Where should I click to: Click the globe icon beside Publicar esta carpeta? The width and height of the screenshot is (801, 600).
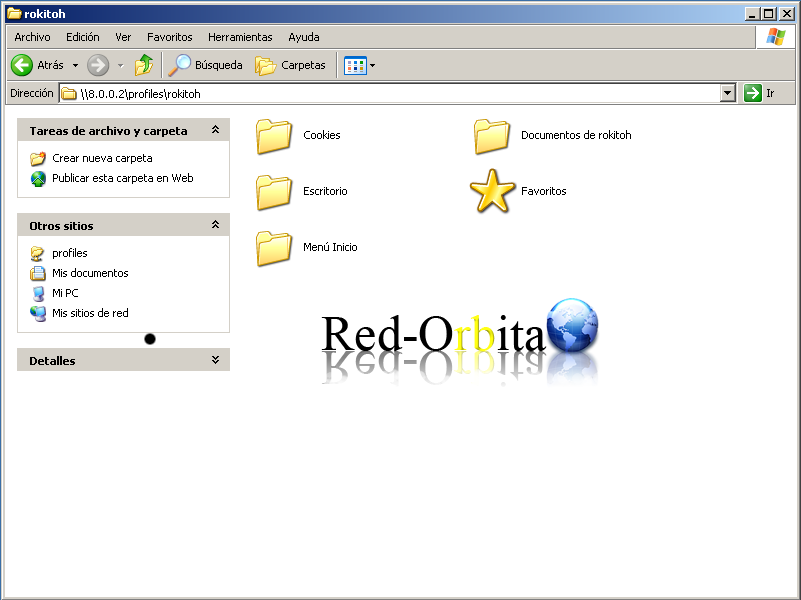click(38, 179)
